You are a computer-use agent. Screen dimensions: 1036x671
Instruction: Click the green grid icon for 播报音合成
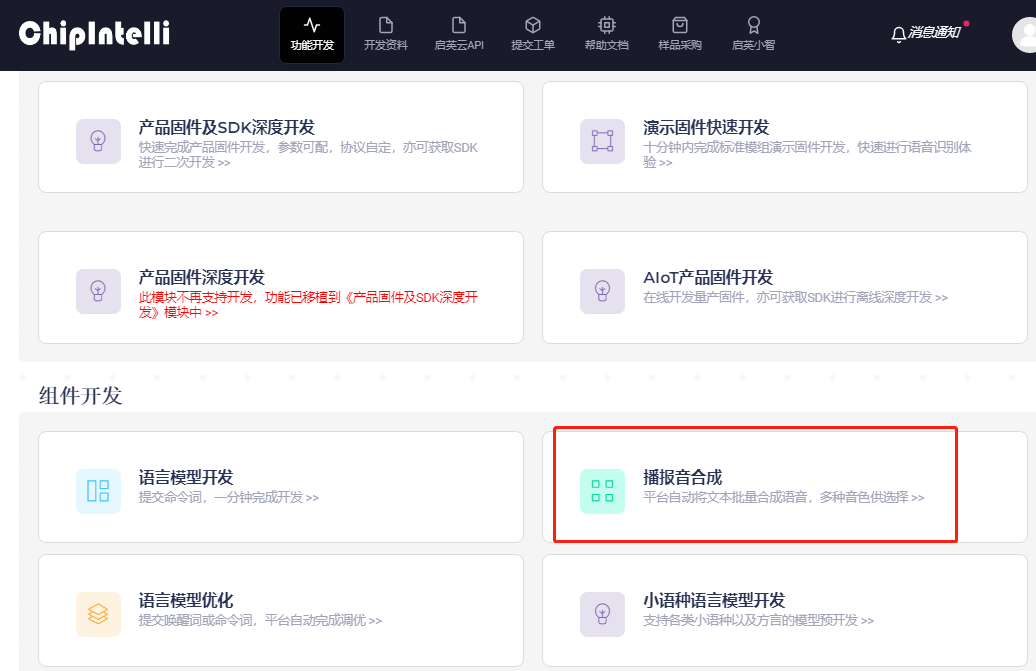(x=602, y=491)
